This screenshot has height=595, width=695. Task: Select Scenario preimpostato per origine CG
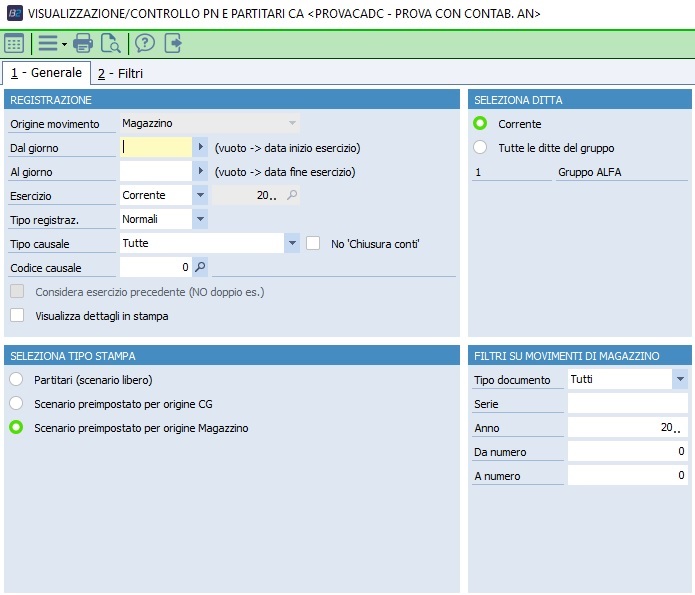tap(16, 403)
